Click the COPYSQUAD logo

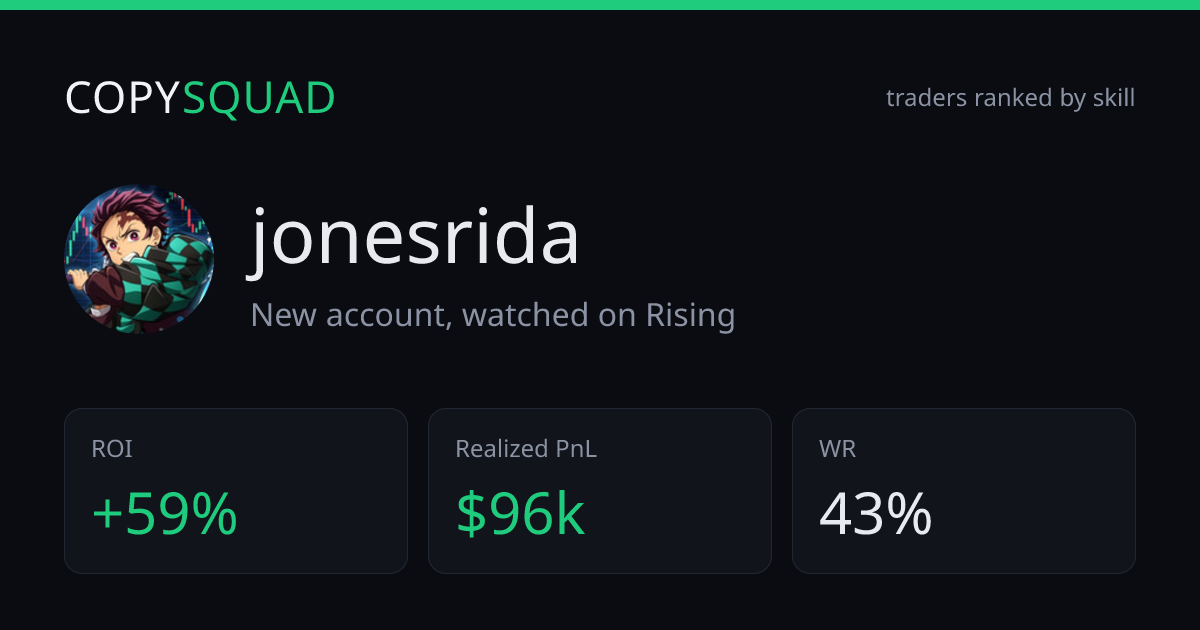pyautogui.click(x=200, y=98)
